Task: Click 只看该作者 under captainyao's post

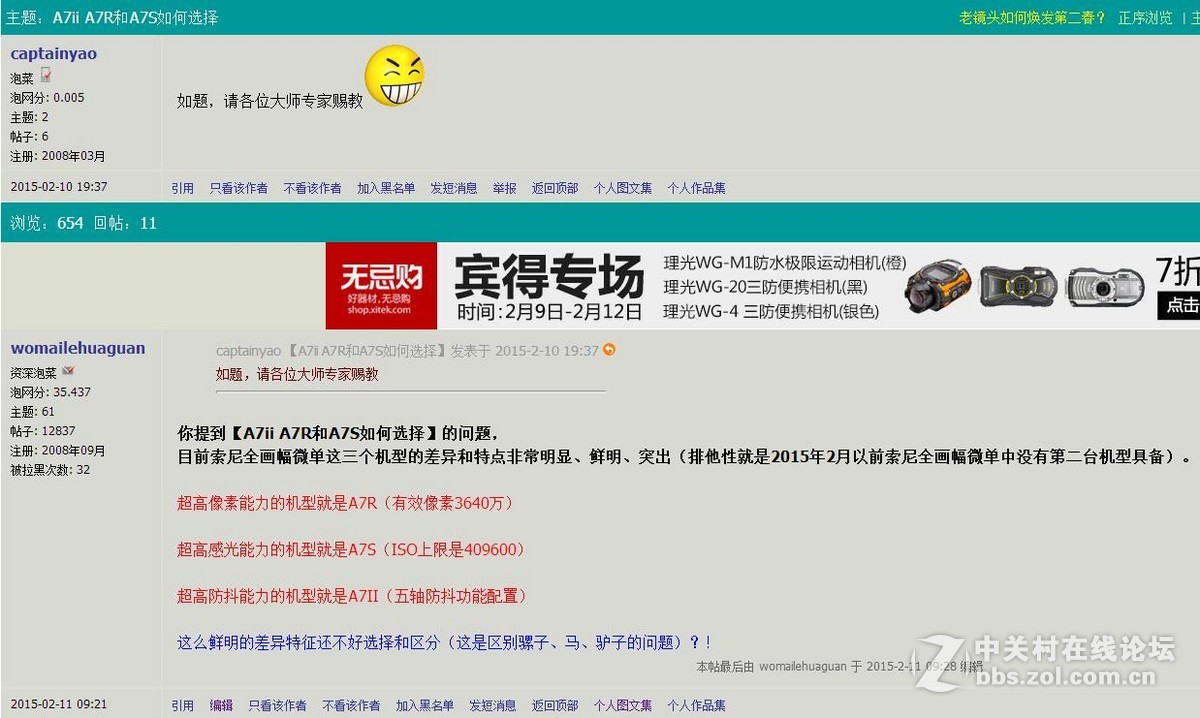Action: click(238, 188)
